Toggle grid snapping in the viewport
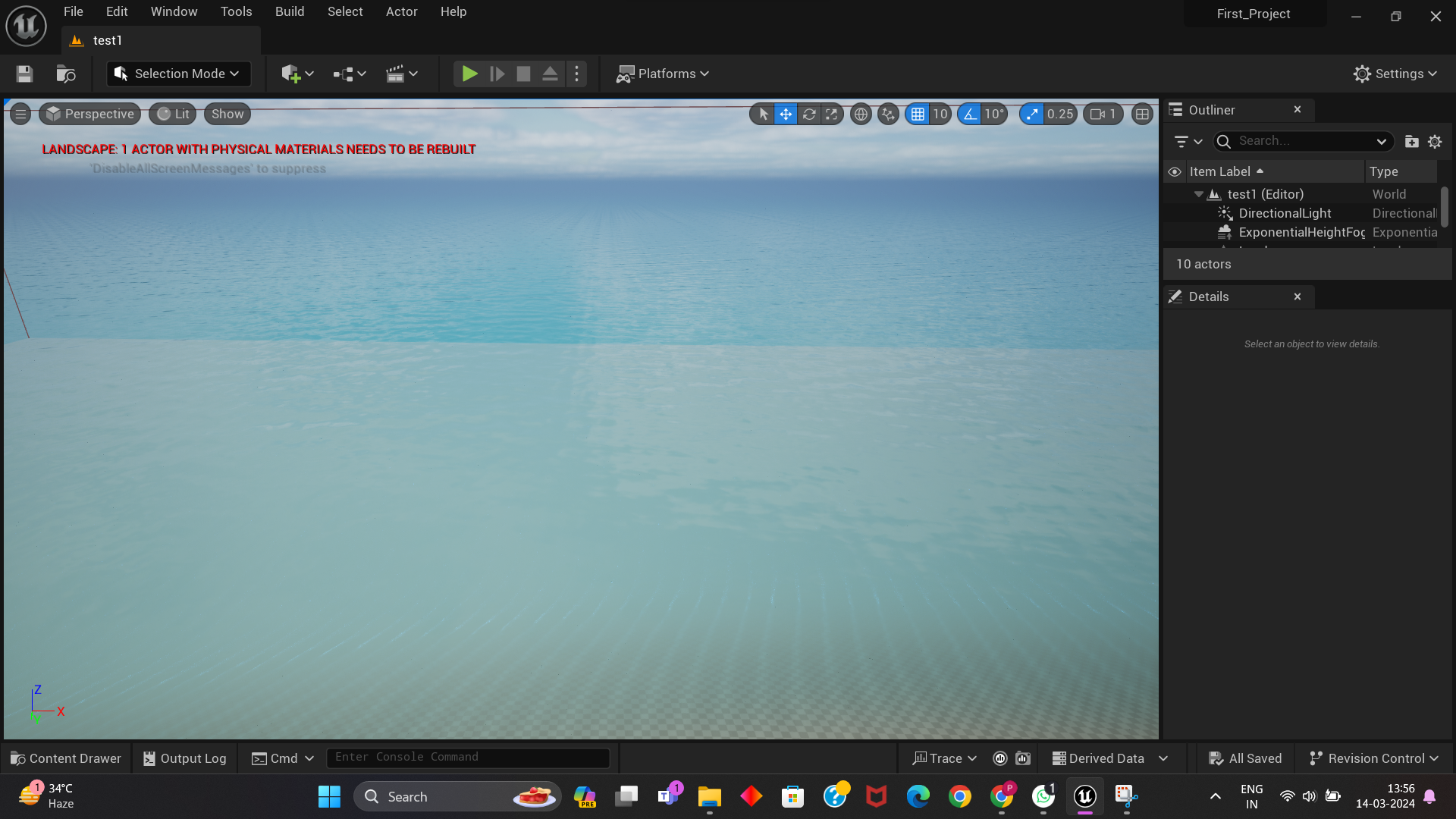Screen dimensions: 1456x819 point(918,114)
